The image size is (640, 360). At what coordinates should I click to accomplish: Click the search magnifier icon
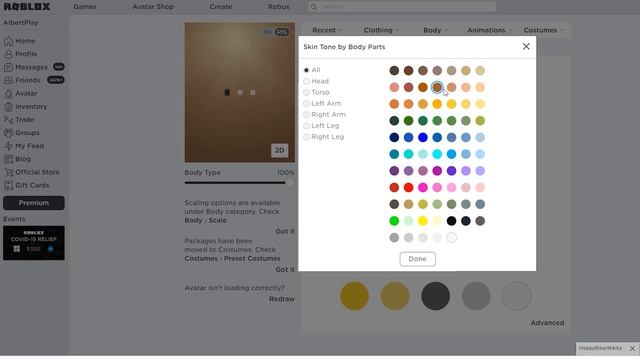(x=313, y=7)
